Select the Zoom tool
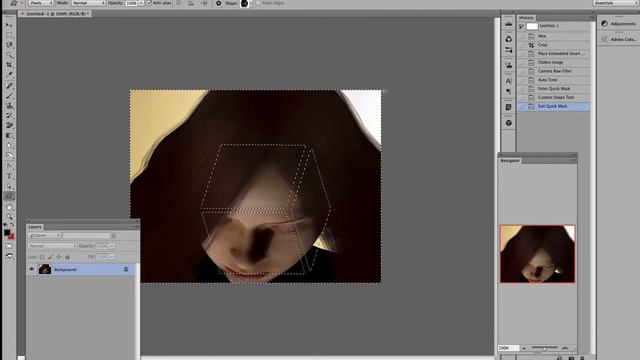The width and height of the screenshot is (640, 360). tap(9, 217)
